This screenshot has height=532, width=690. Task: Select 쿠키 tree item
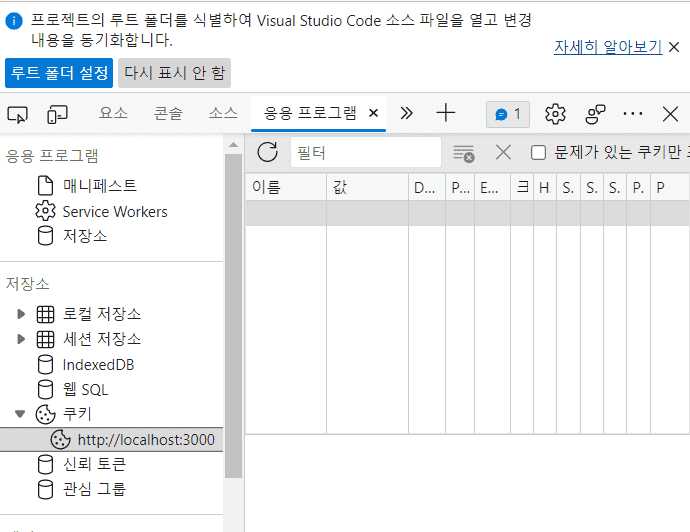77,414
